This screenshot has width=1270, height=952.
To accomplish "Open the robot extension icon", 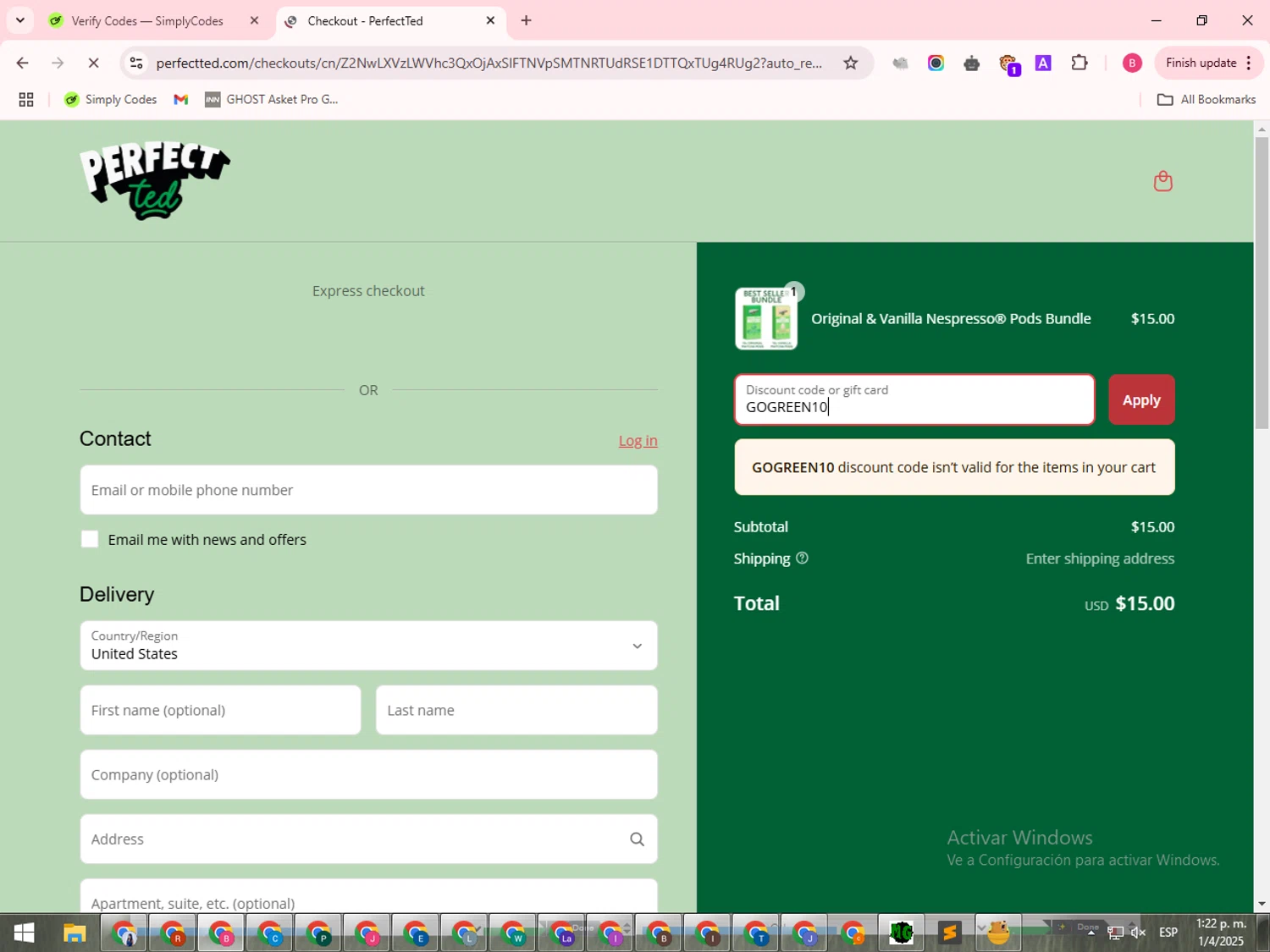I will [x=971, y=63].
